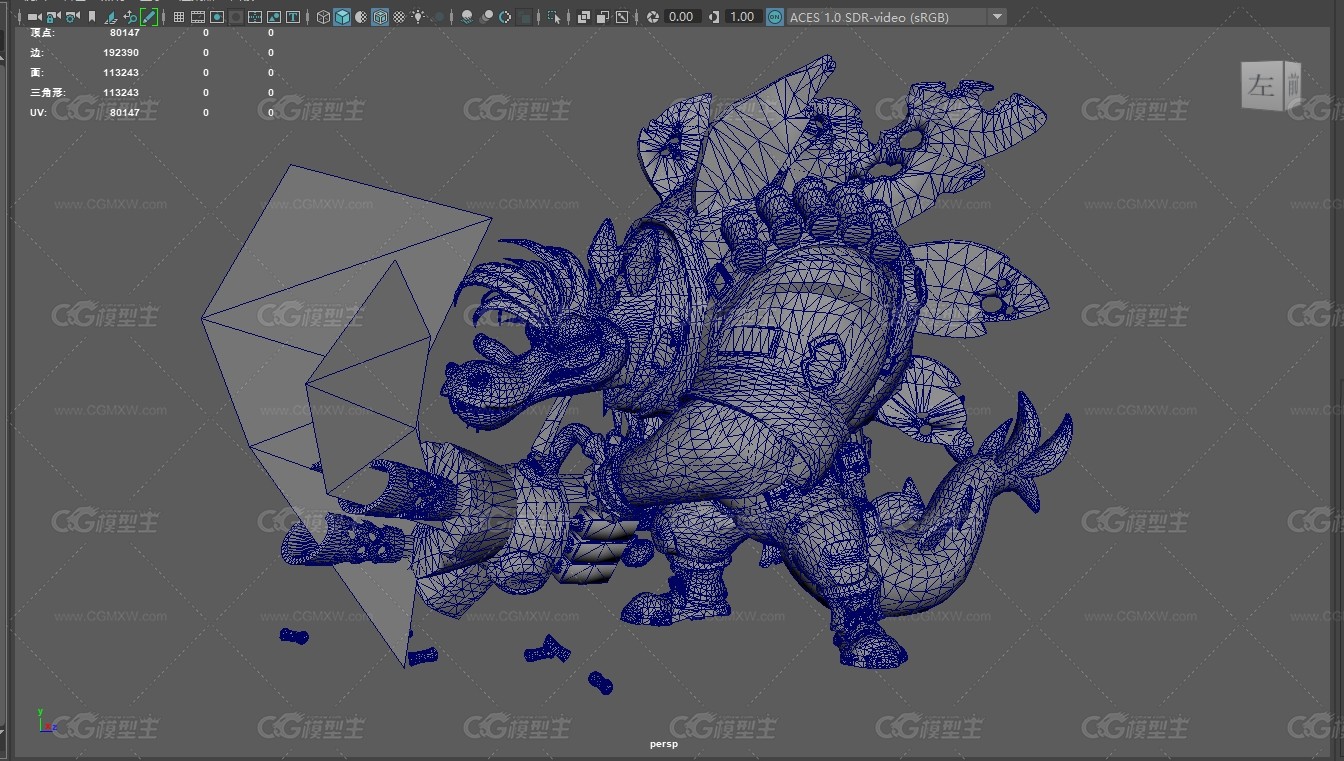The width and height of the screenshot is (1344, 761).
Task: Edit the Exposure value 0.00
Action: click(682, 17)
